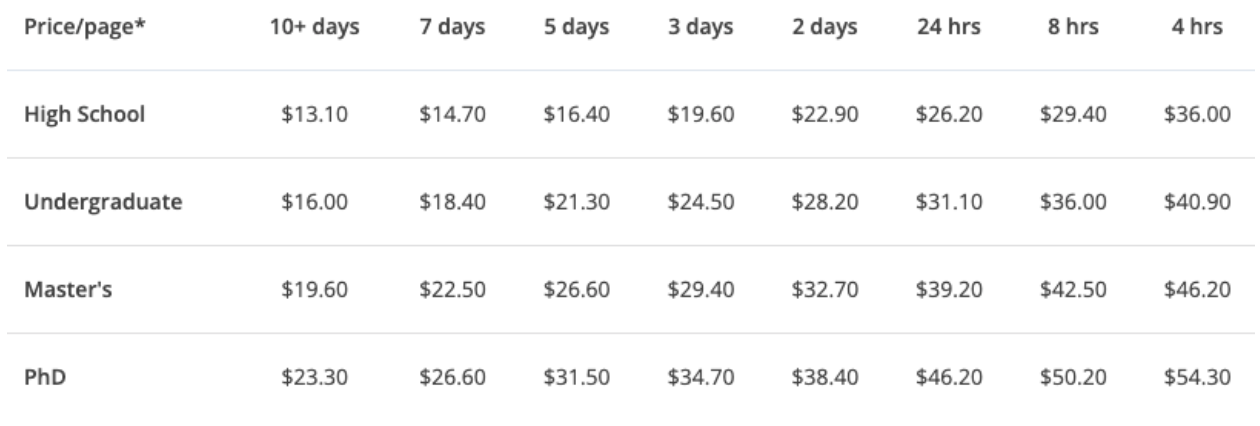Screen dimensions: 1260x426
Task: Select Undergraduate 7 days price $18.40
Action: (454, 203)
